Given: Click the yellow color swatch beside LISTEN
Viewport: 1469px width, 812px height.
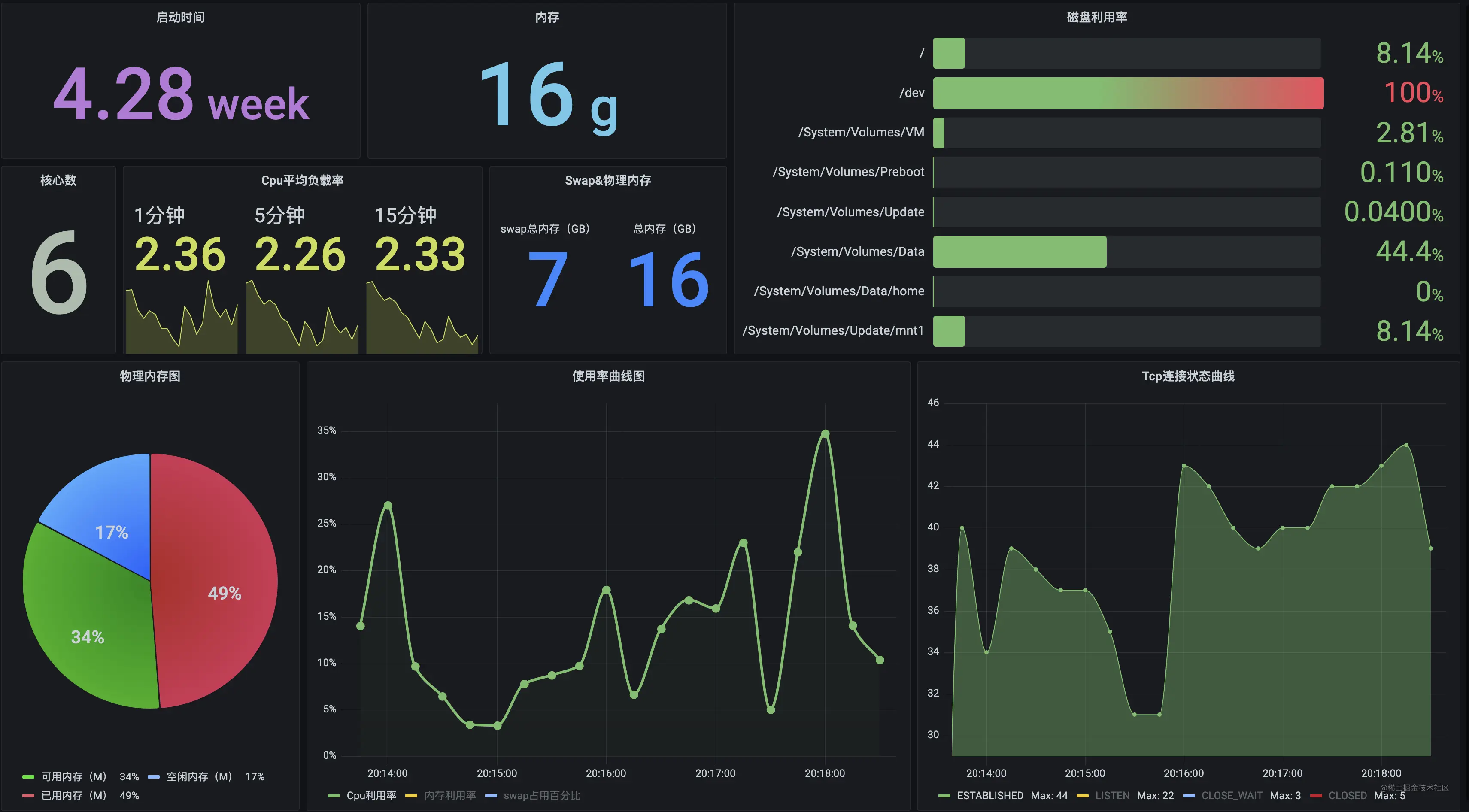Looking at the screenshot, I should click(1082, 795).
